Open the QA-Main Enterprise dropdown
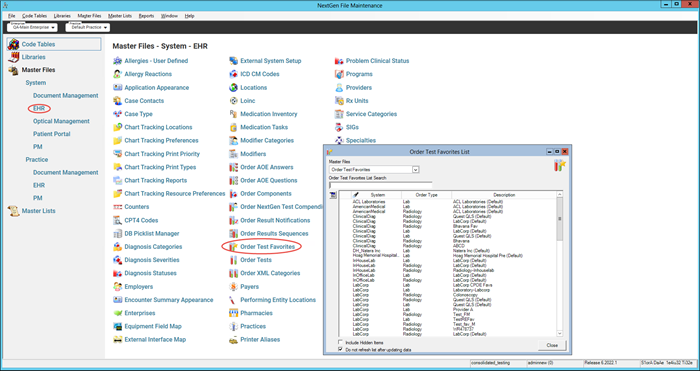Image resolution: width=700 pixels, height=371 pixels. [32, 27]
